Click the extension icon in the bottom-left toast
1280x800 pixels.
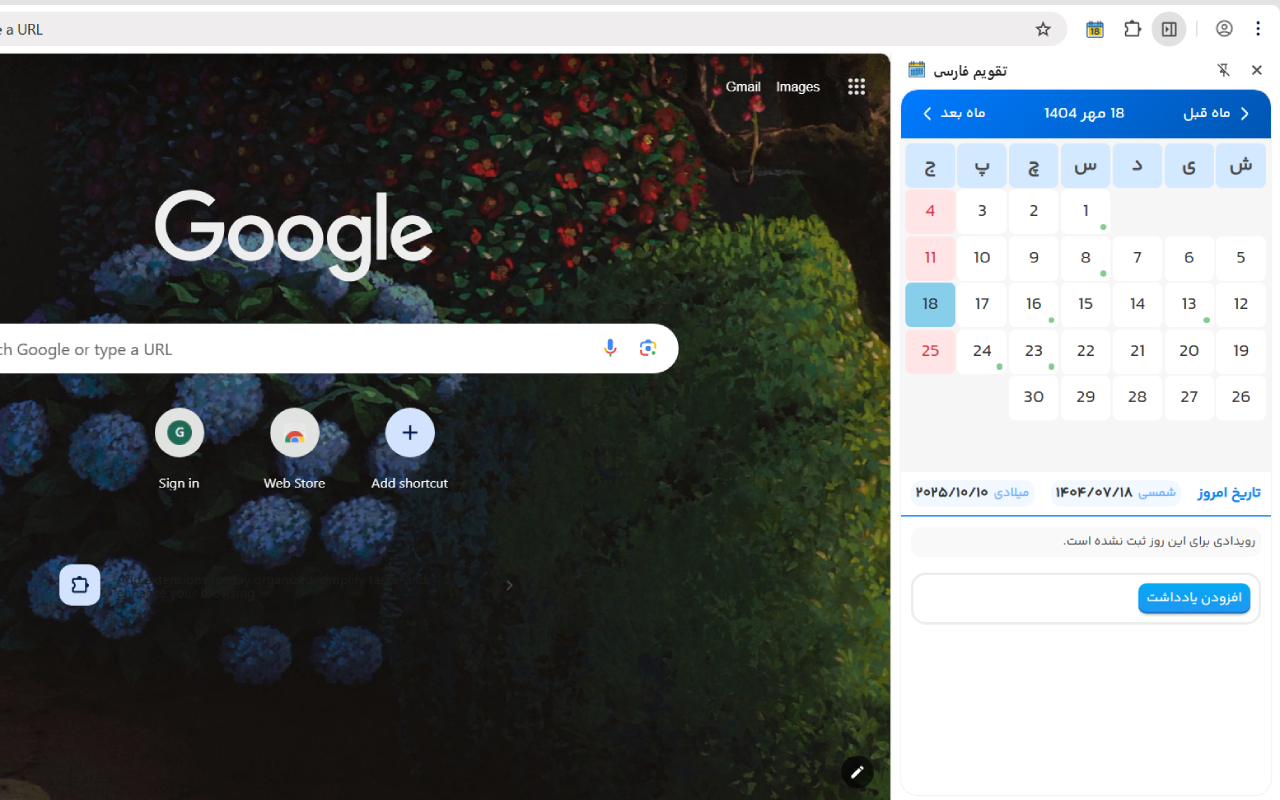(79, 585)
